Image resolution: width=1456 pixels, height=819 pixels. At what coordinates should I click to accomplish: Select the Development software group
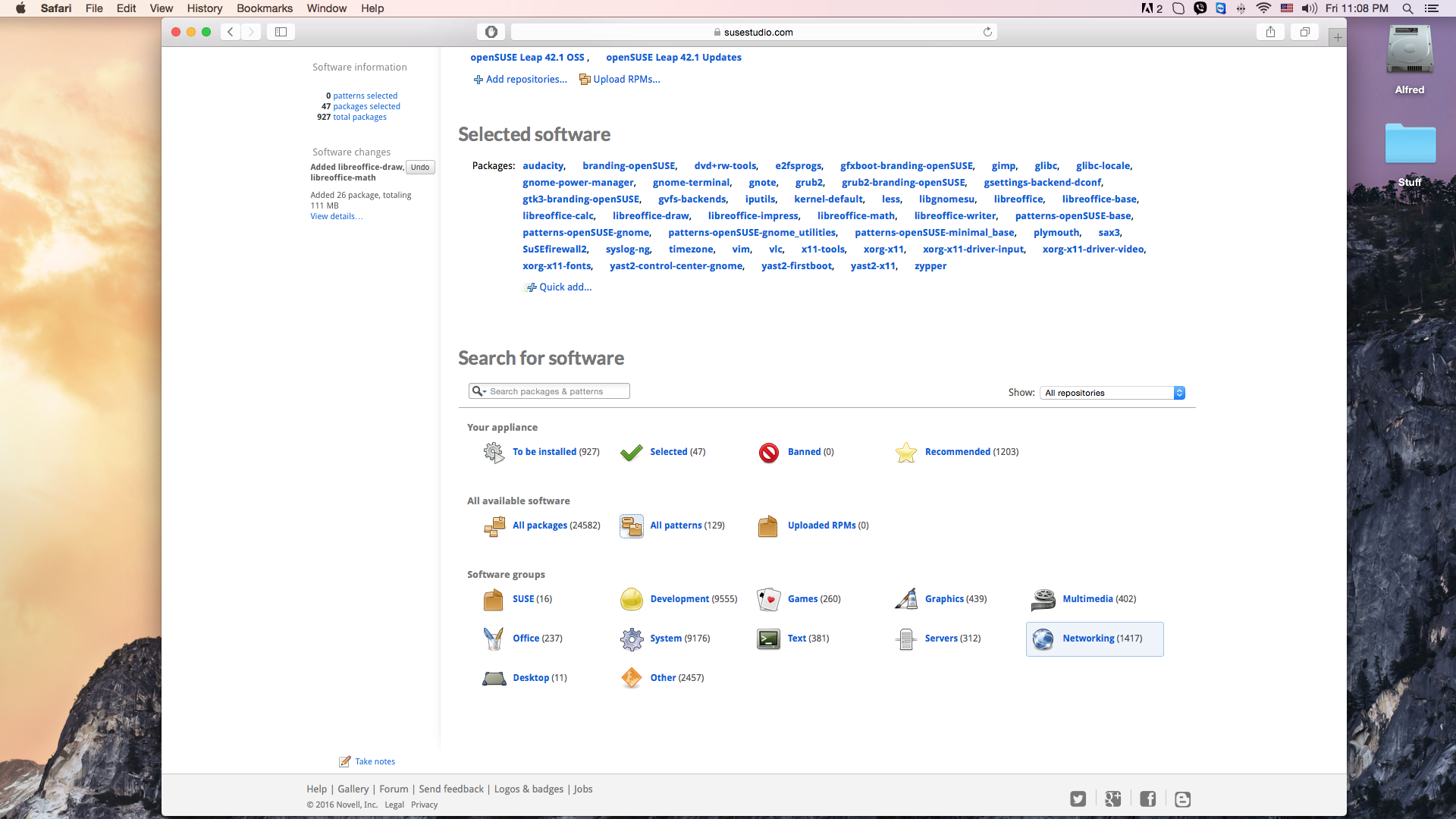[631, 599]
